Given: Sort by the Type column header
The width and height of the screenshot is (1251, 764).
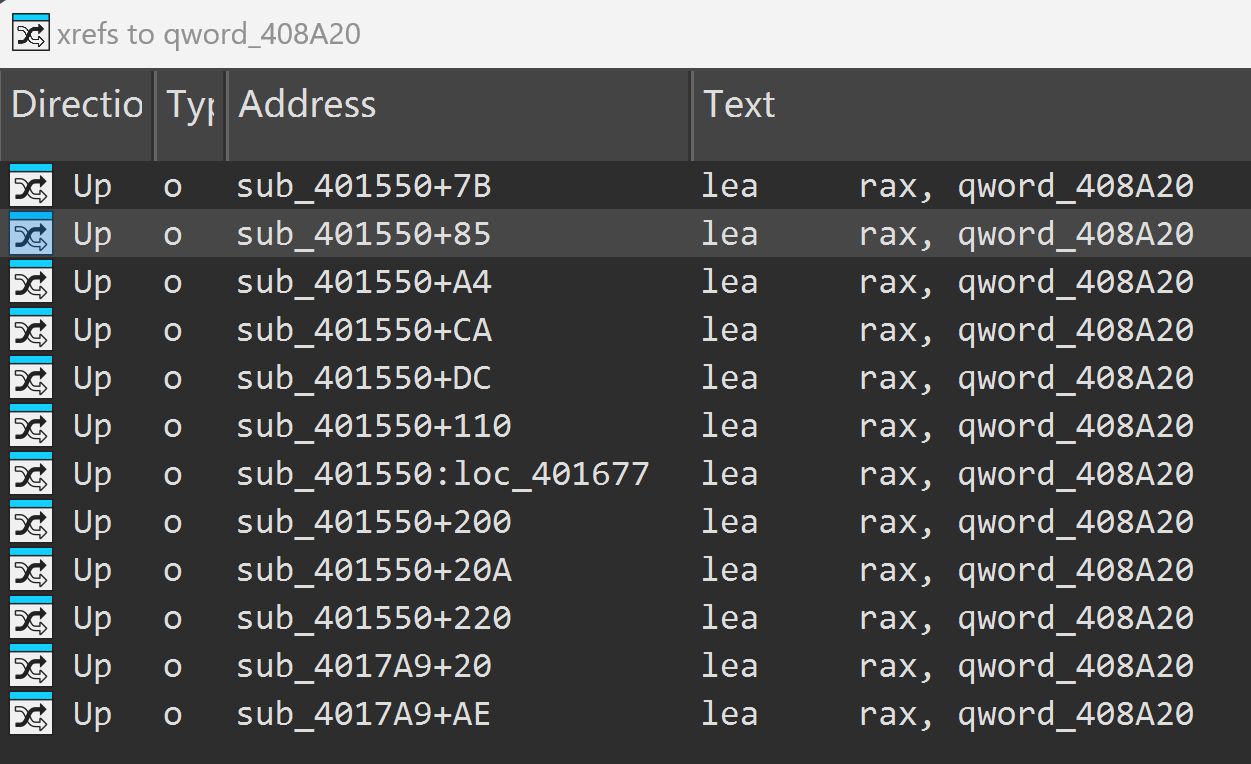Looking at the screenshot, I should point(190,105).
